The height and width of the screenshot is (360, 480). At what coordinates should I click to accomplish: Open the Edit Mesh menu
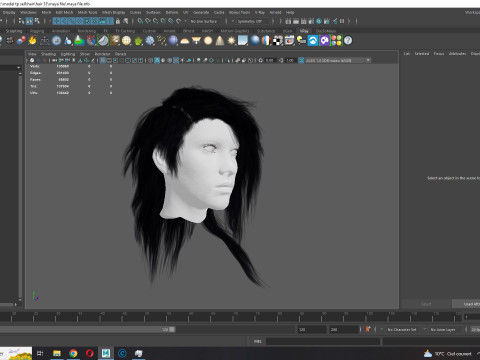click(x=64, y=12)
